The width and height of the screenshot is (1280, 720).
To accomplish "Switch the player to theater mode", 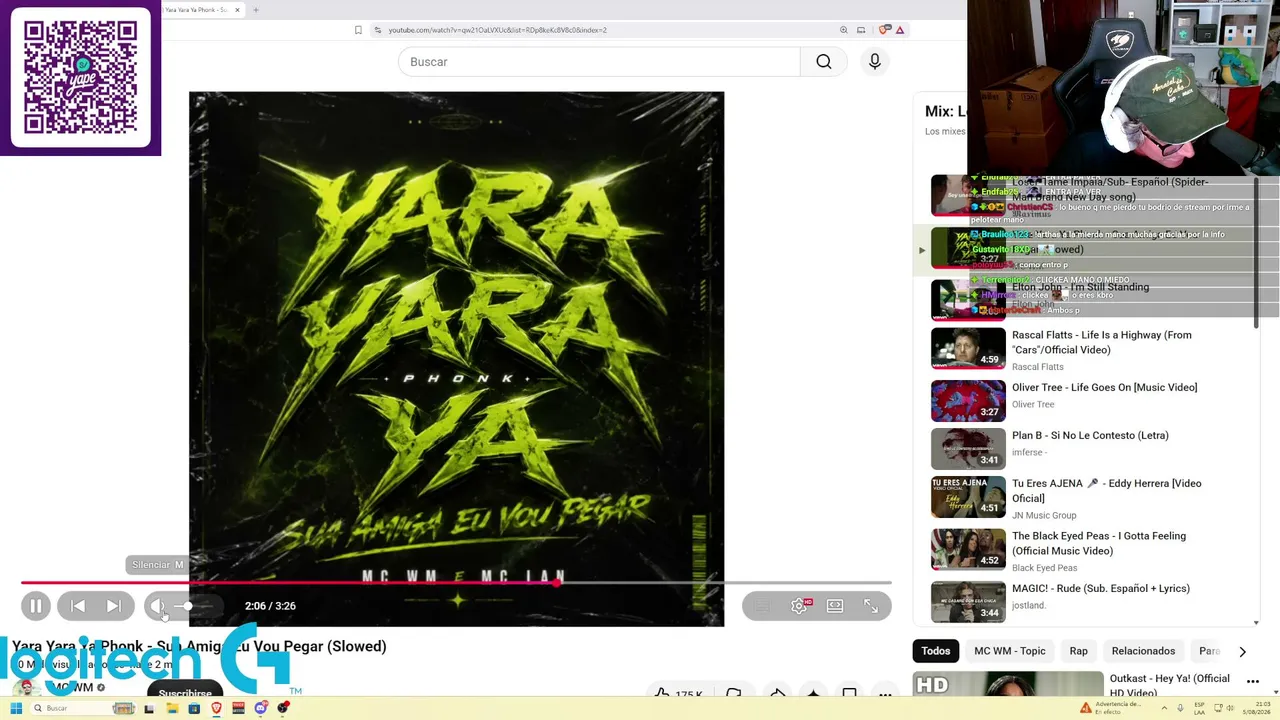I will point(835,605).
